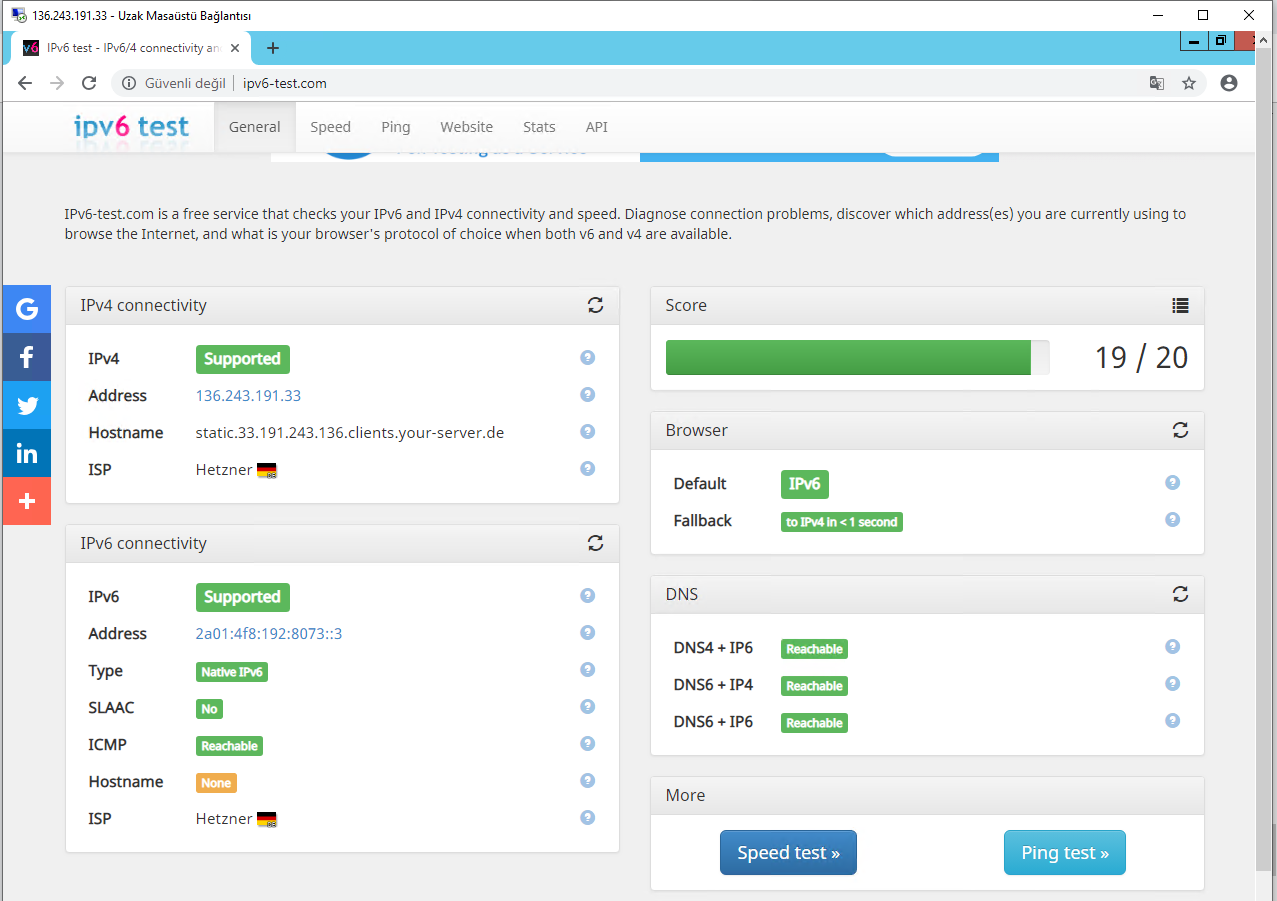Click the DNS4 + IP6 Reachable badge

click(814, 649)
